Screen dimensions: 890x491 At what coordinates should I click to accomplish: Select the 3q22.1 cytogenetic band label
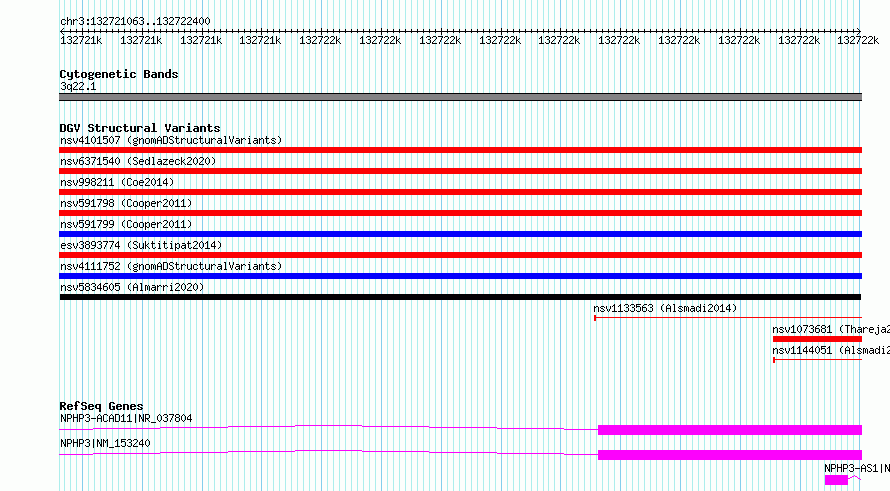pos(78,86)
